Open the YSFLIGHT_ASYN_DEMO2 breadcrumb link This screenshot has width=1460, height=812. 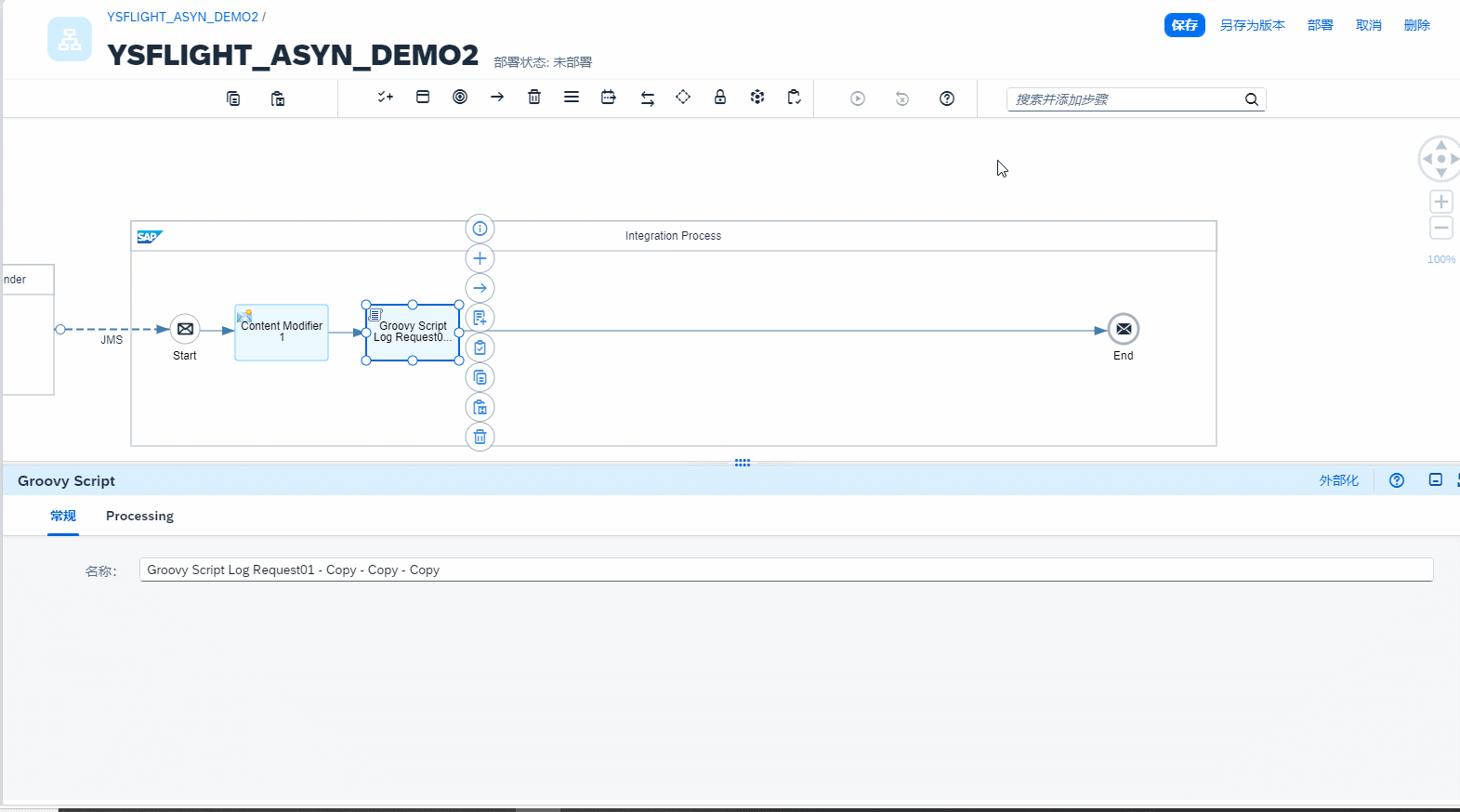tap(183, 17)
